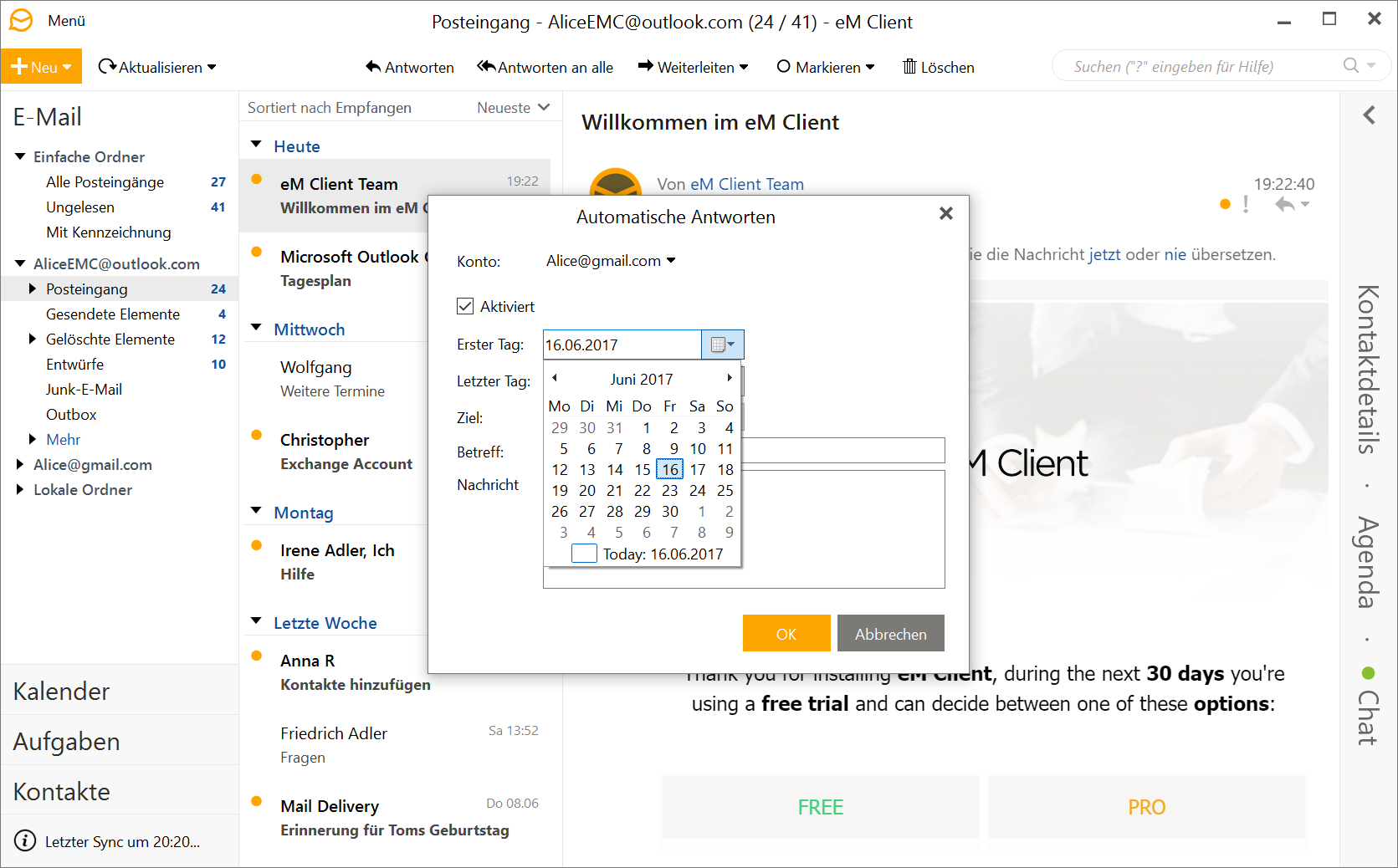Expand Lokale Ordner tree

(x=20, y=489)
